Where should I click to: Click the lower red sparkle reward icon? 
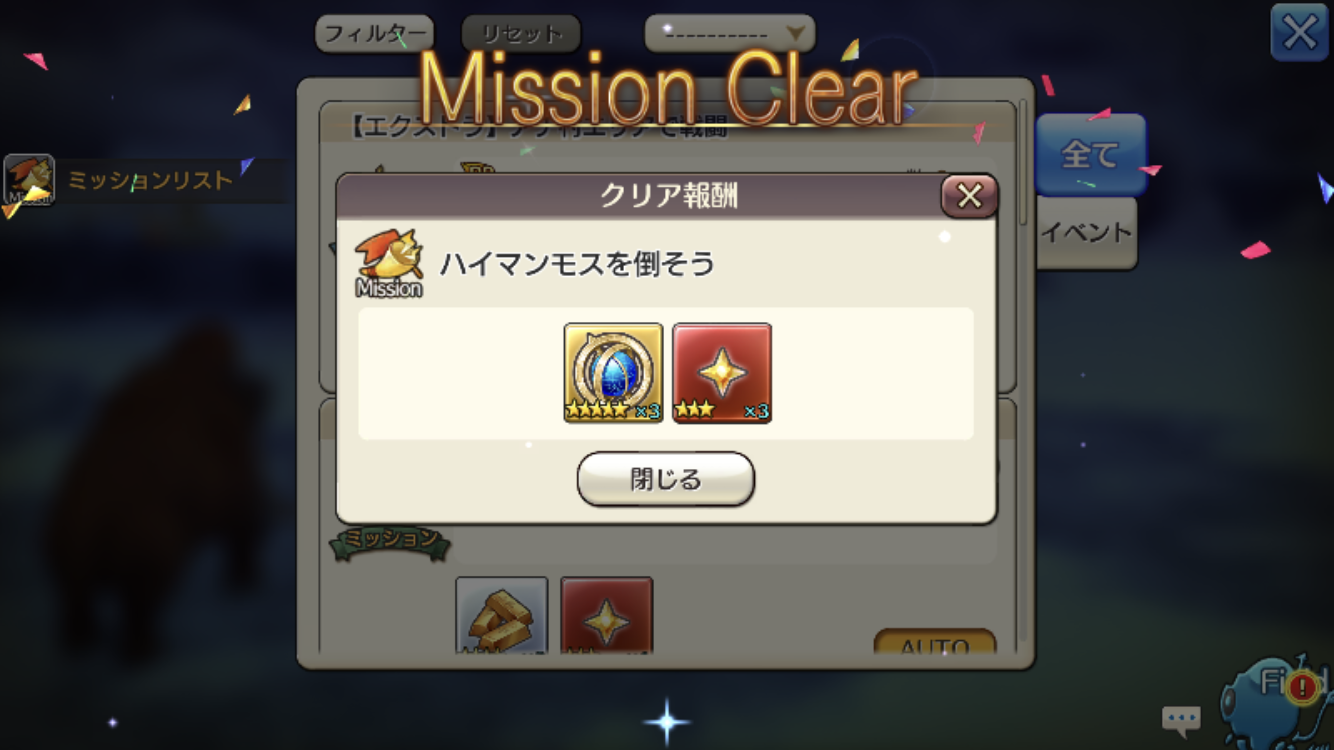tap(606, 615)
